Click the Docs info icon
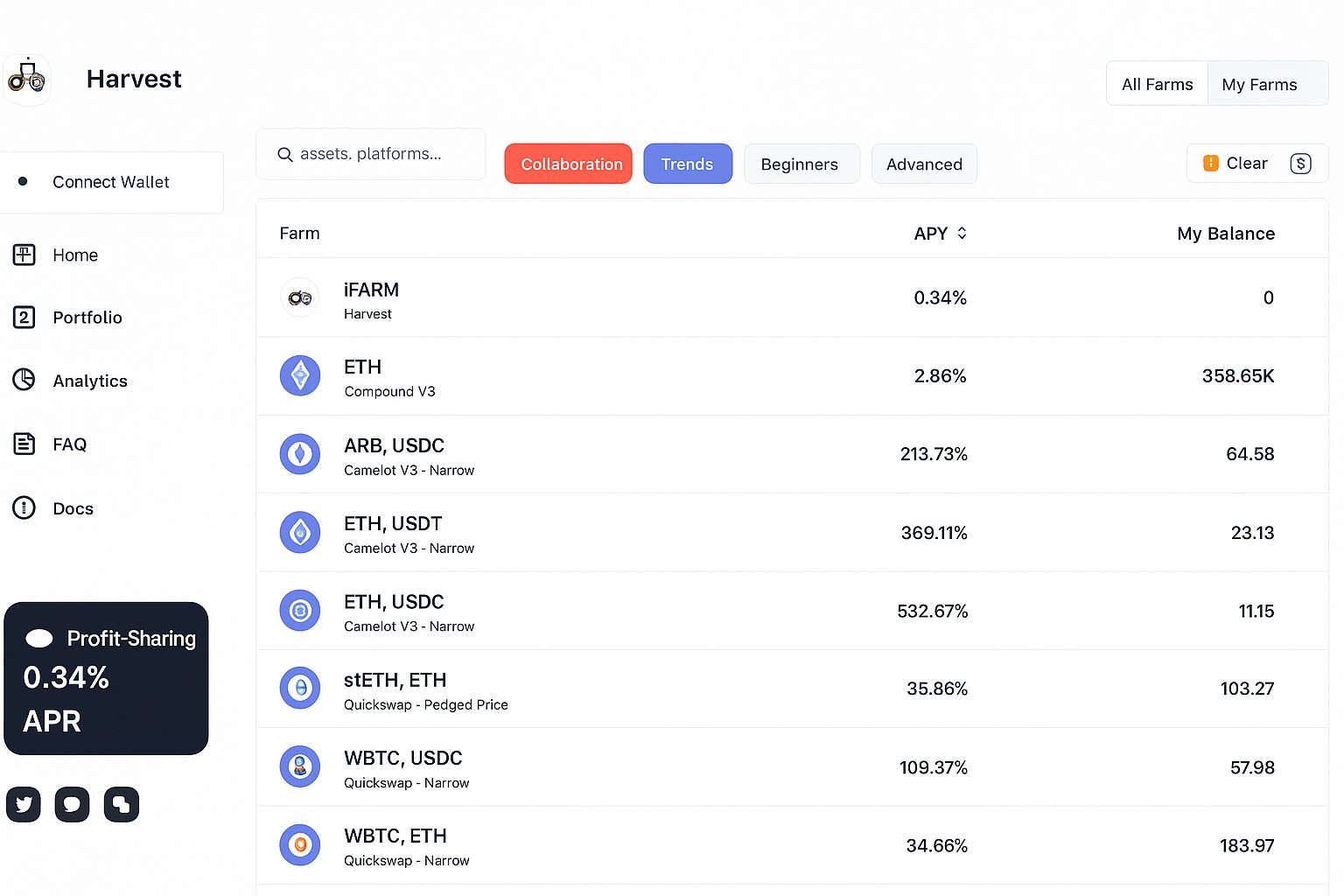This screenshot has width=1344, height=896. (x=24, y=507)
